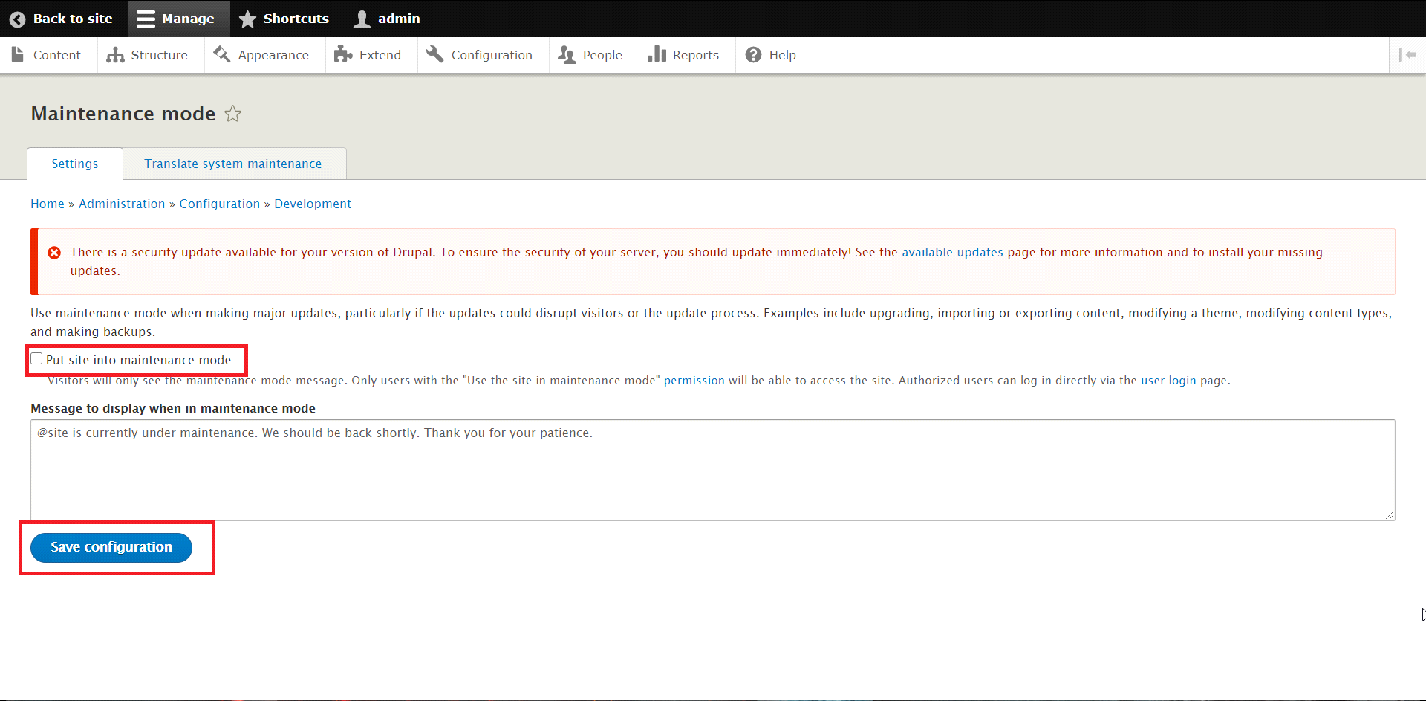Follow the available updates link

[951, 253]
